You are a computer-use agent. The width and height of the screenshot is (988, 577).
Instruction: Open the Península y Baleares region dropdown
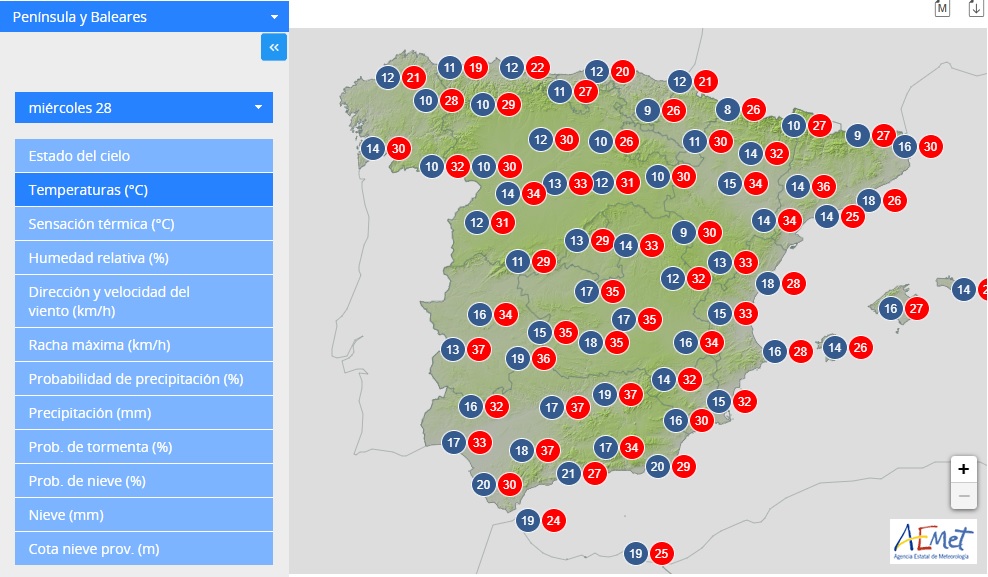pyautogui.click(x=144, y=17)
